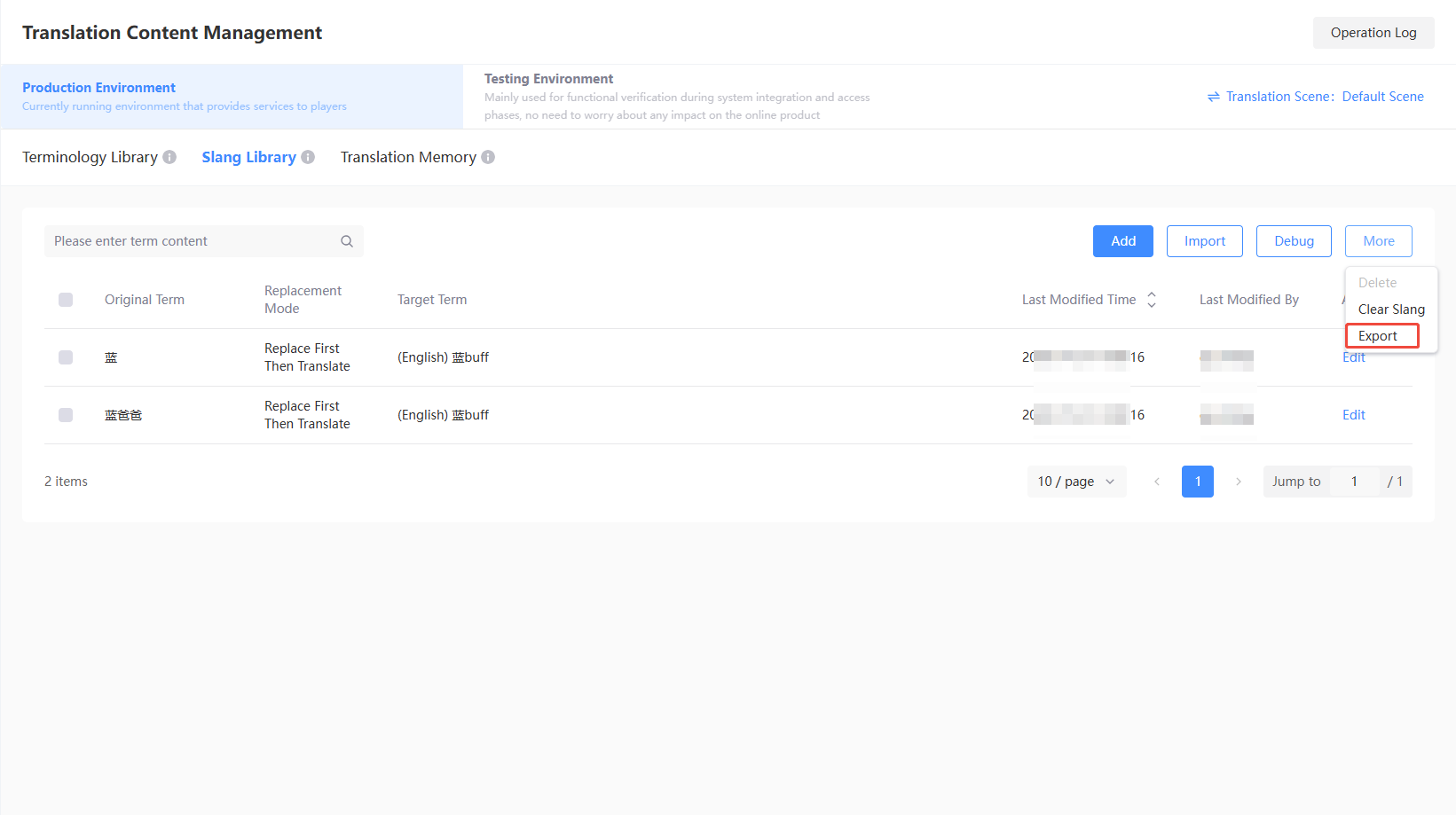Click the Translation Scene switch arrows icon
Image resolution: width=1456 pixels, height=815 pixels.
[x=1214, y=97]
